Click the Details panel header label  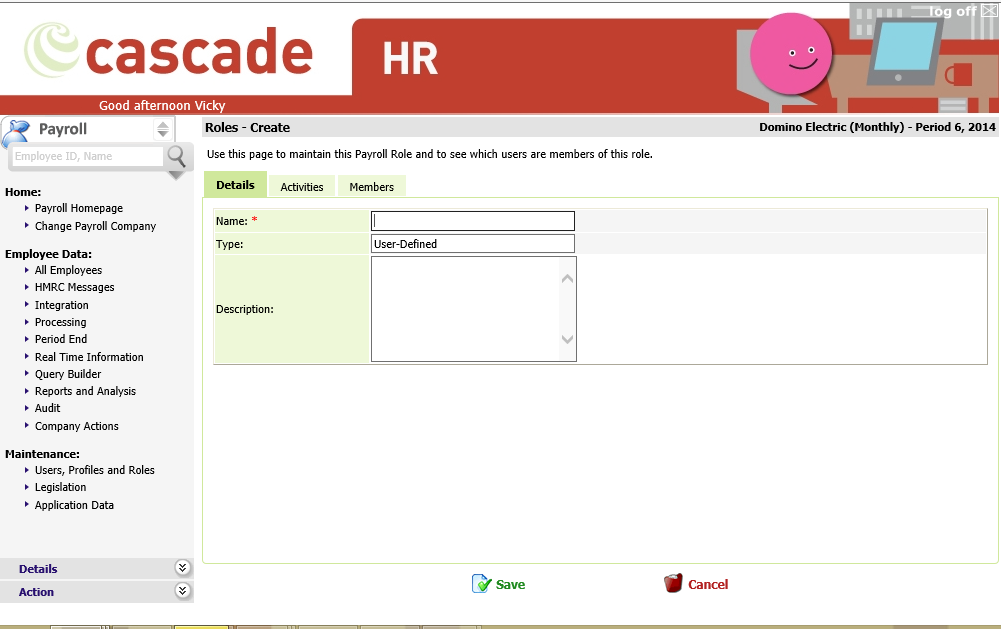(x=38, y=569)
